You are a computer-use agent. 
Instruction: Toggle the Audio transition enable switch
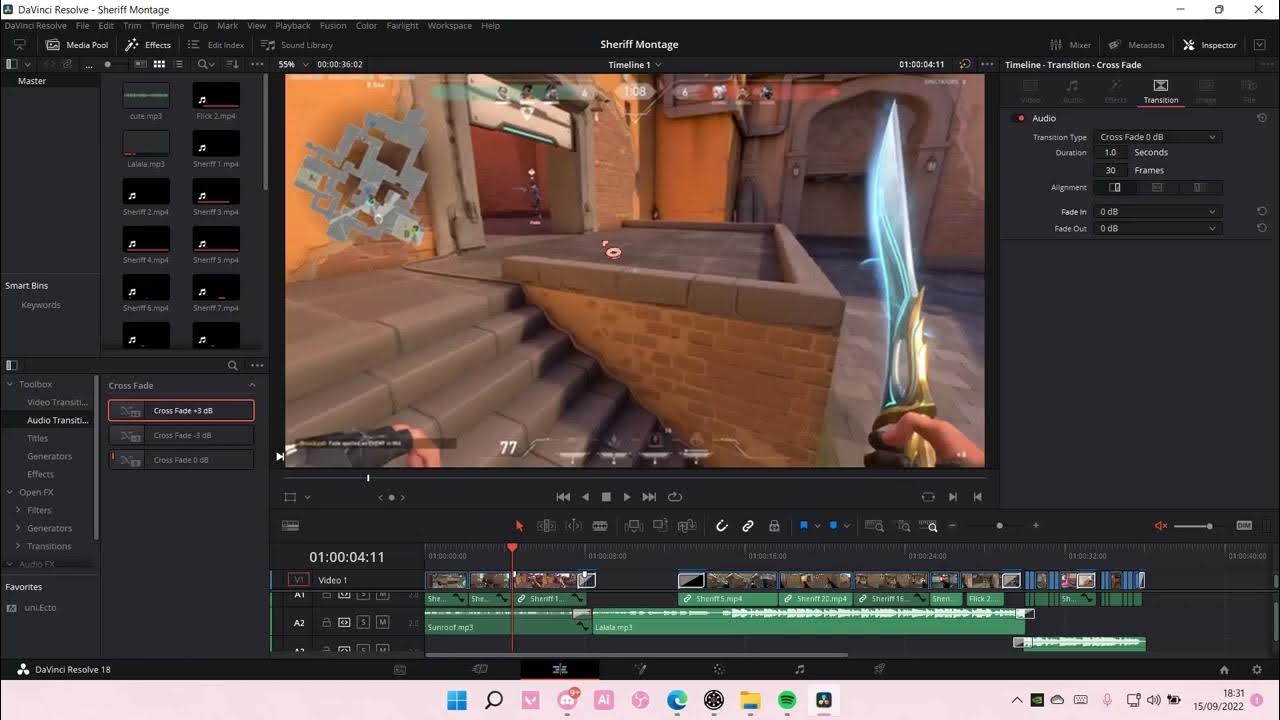coord(1020,118)
